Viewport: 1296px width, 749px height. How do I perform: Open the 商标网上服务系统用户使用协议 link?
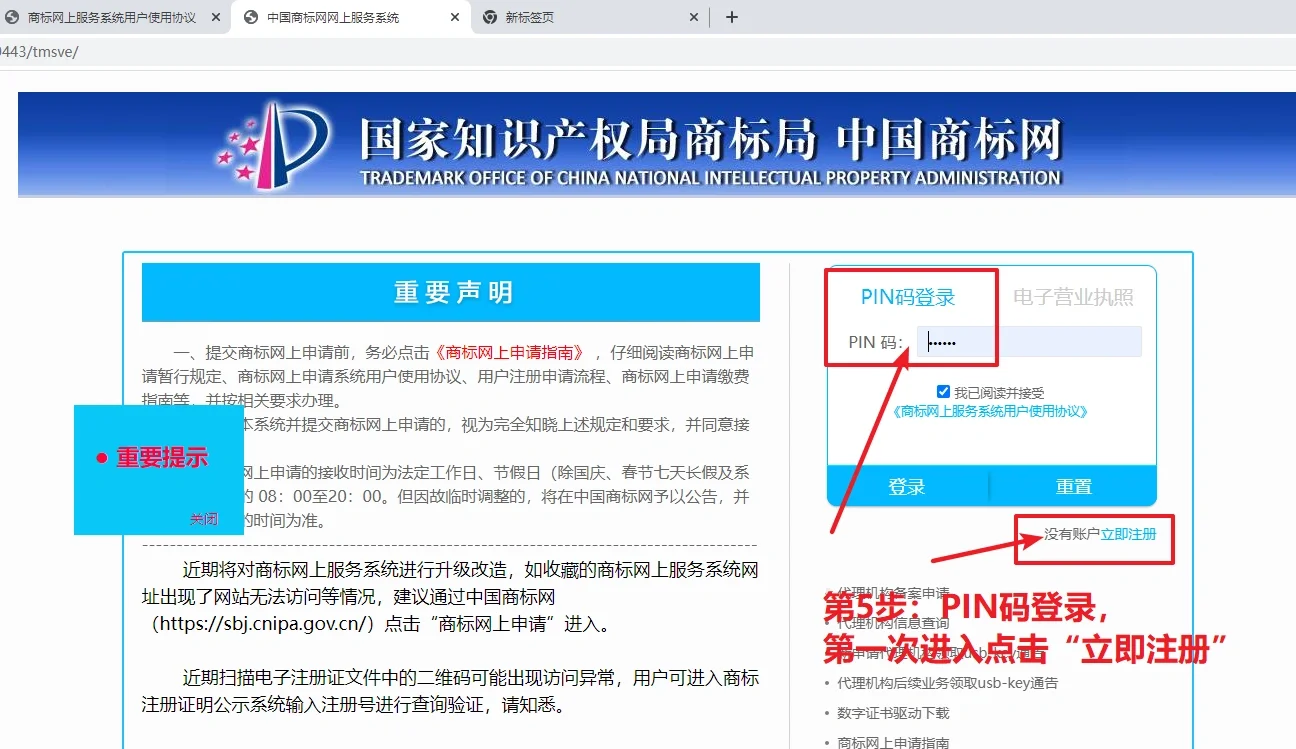click(x=990, y=411)
